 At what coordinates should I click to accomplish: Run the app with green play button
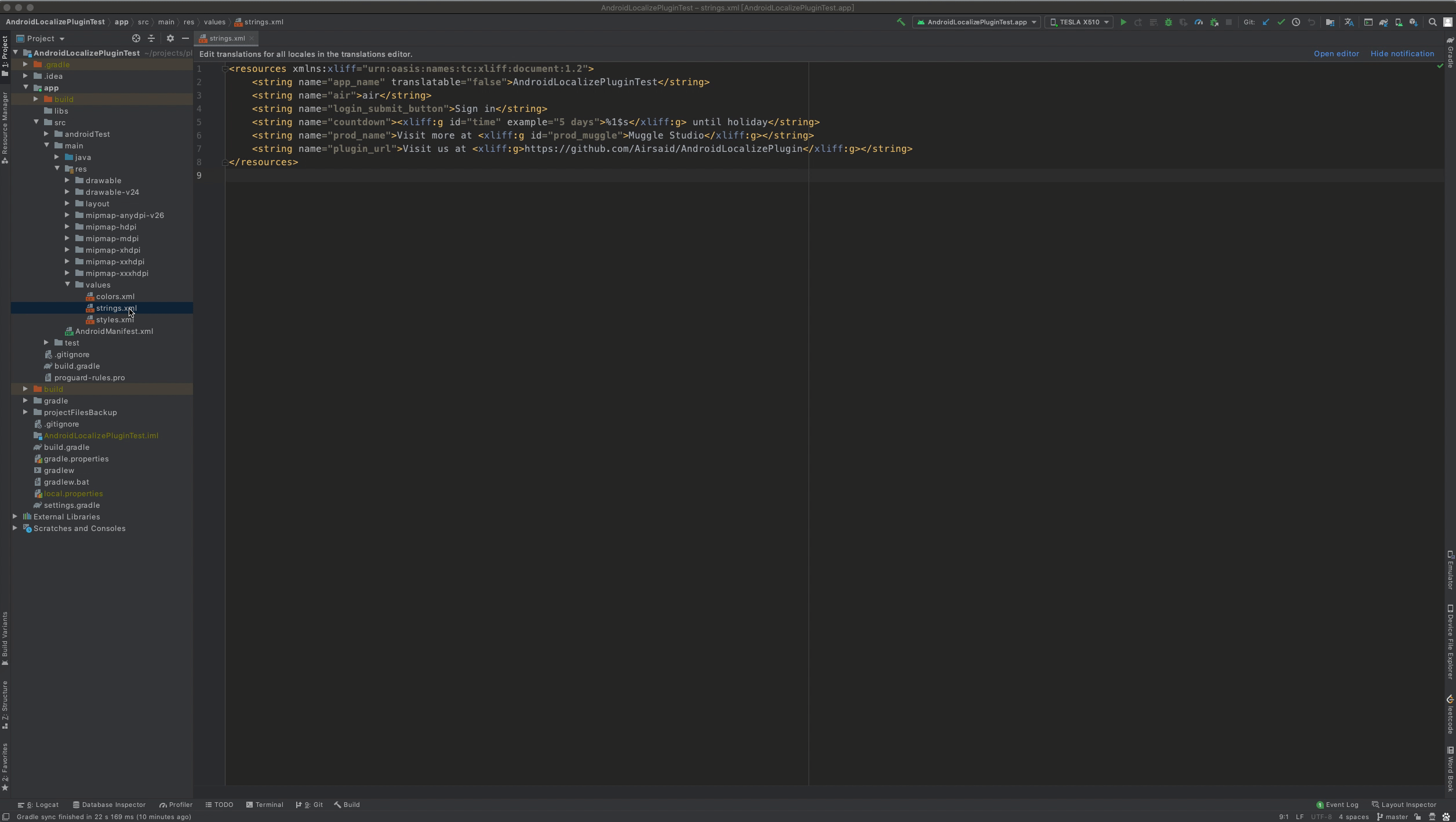[x=1123, y=22]
